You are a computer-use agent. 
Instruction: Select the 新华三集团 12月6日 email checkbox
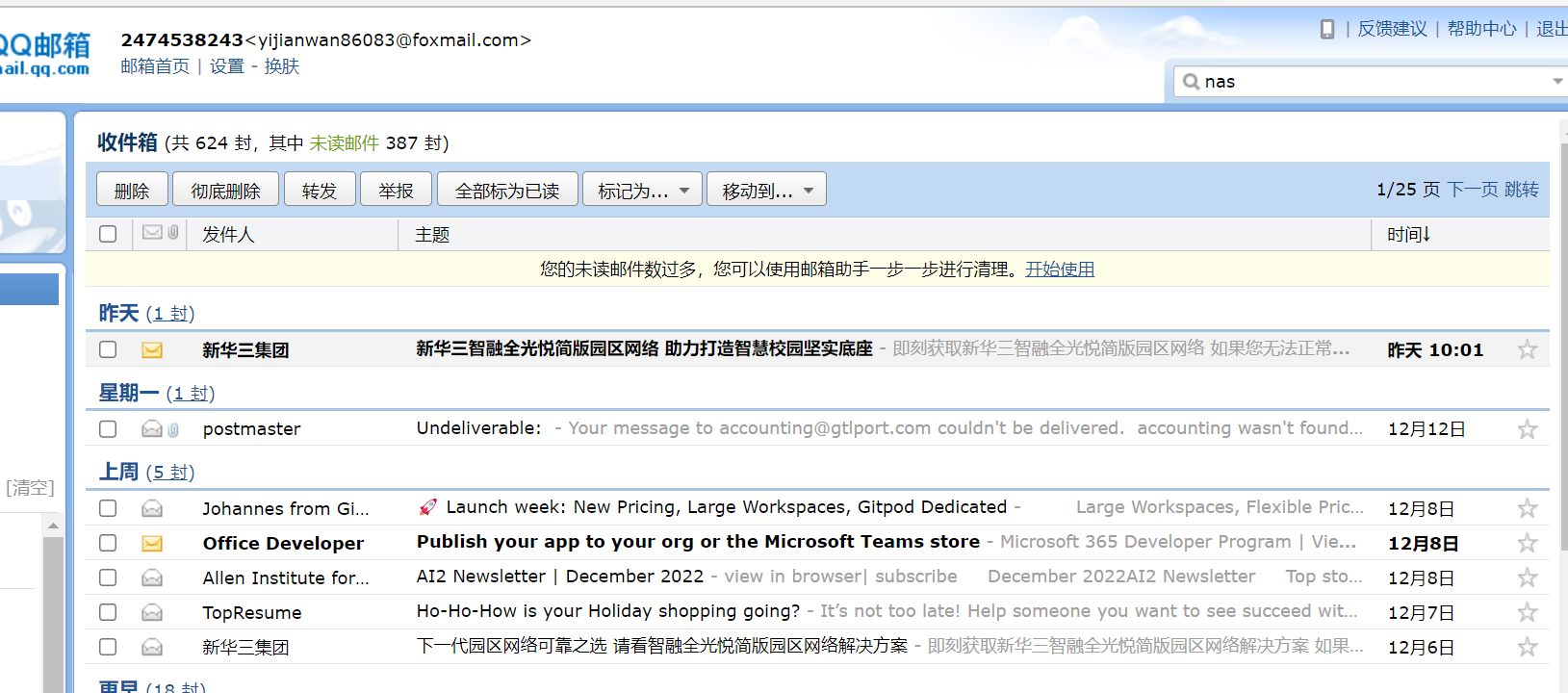(x=108, y=647)
